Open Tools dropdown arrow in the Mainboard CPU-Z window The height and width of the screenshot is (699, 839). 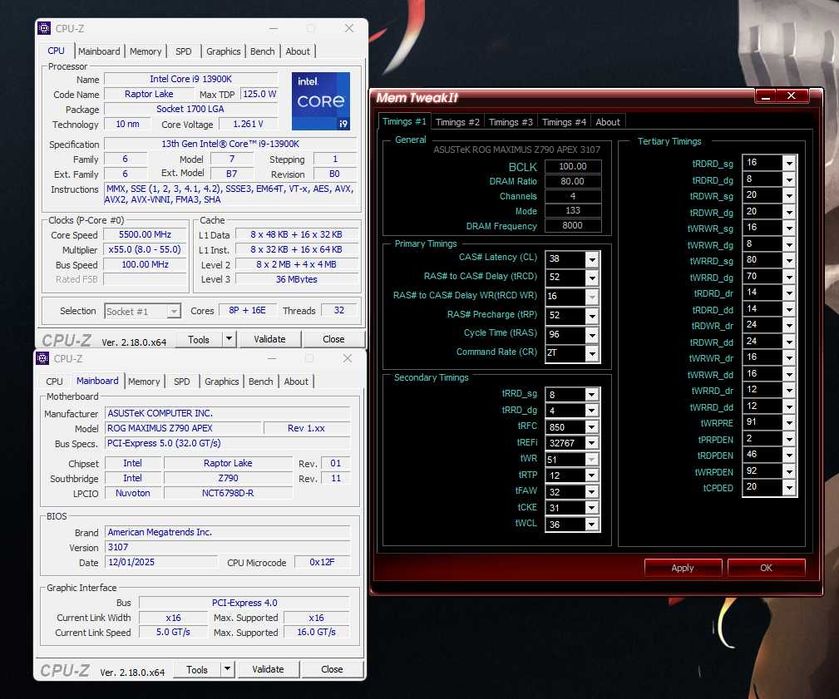point(227,670)
